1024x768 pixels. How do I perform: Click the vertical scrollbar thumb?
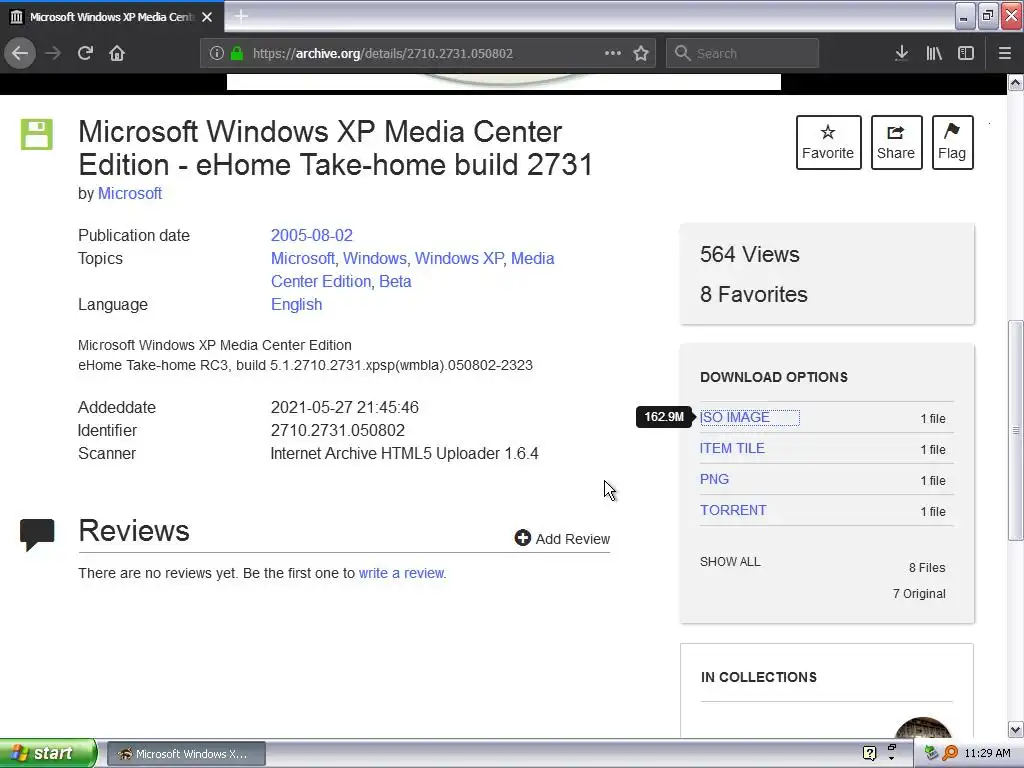(1015, 430)
